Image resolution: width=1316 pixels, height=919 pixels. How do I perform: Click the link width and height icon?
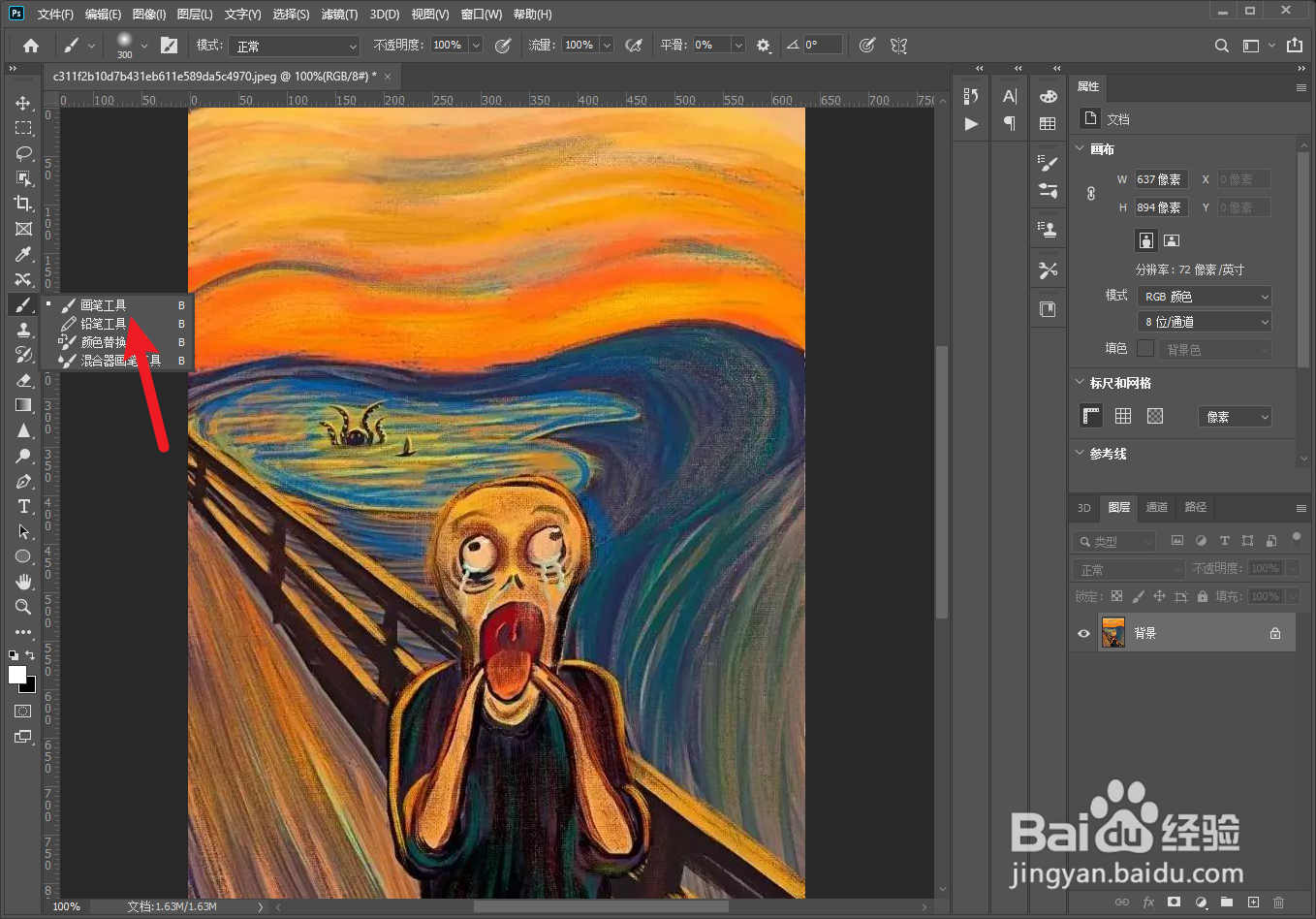pyautogui.click(x=1091, y=193)
